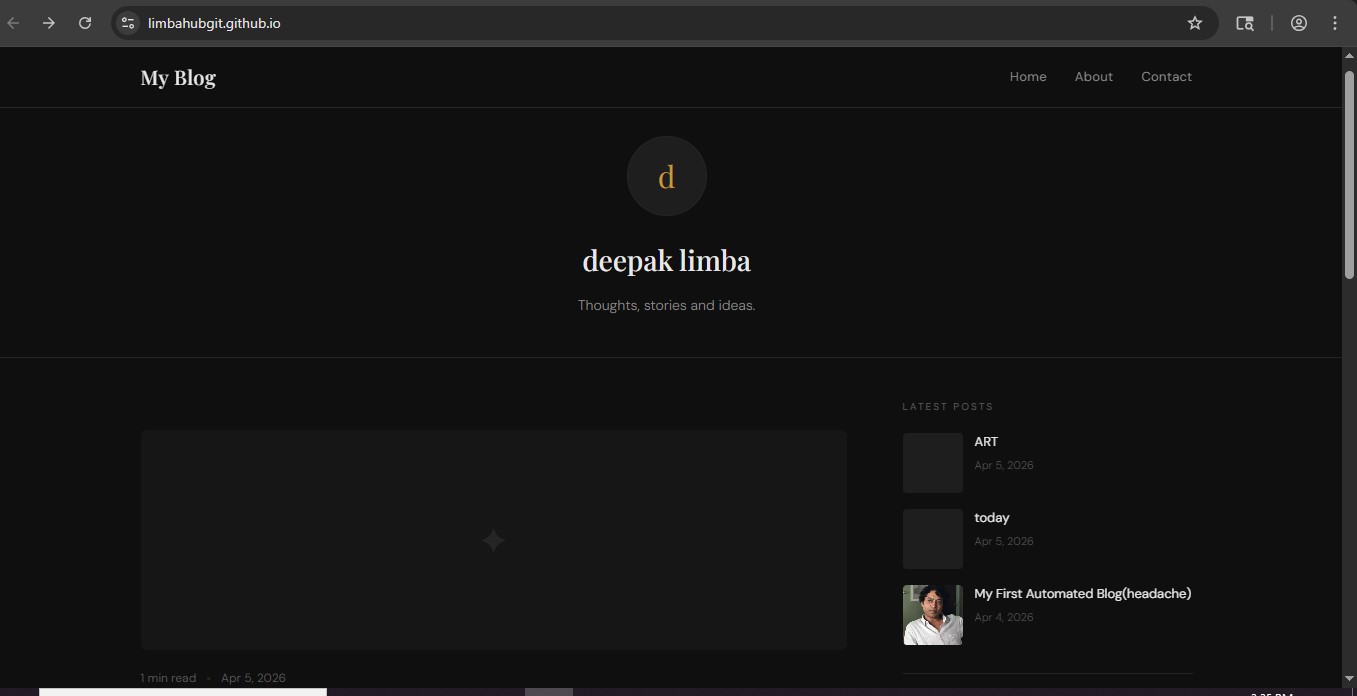Click the browser forward arrow

coord(49,23)
